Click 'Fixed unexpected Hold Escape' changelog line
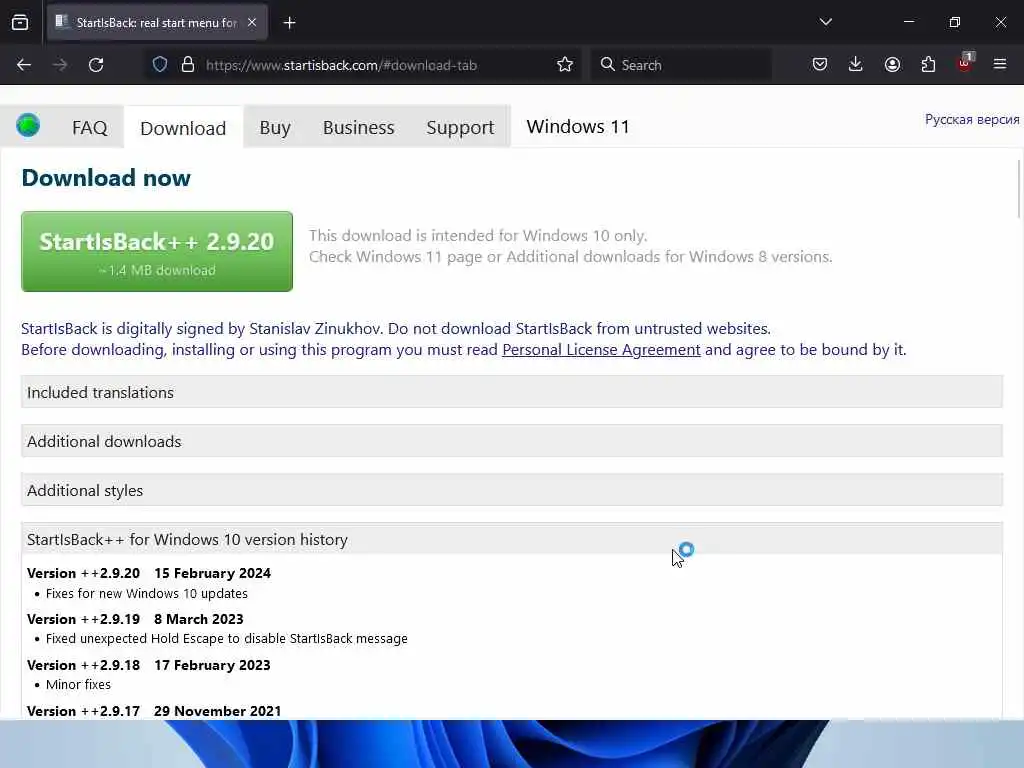 (227, 639)
